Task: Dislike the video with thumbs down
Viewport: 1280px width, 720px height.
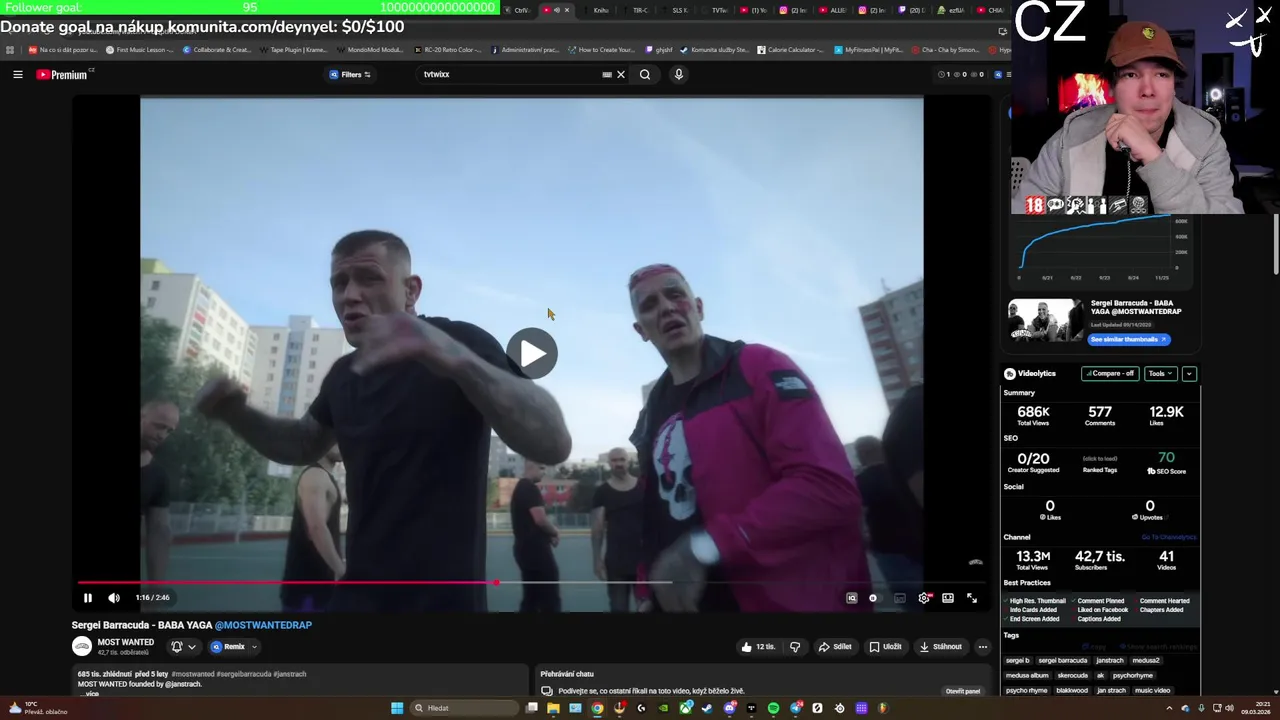Action: click(x=795, y=647)
